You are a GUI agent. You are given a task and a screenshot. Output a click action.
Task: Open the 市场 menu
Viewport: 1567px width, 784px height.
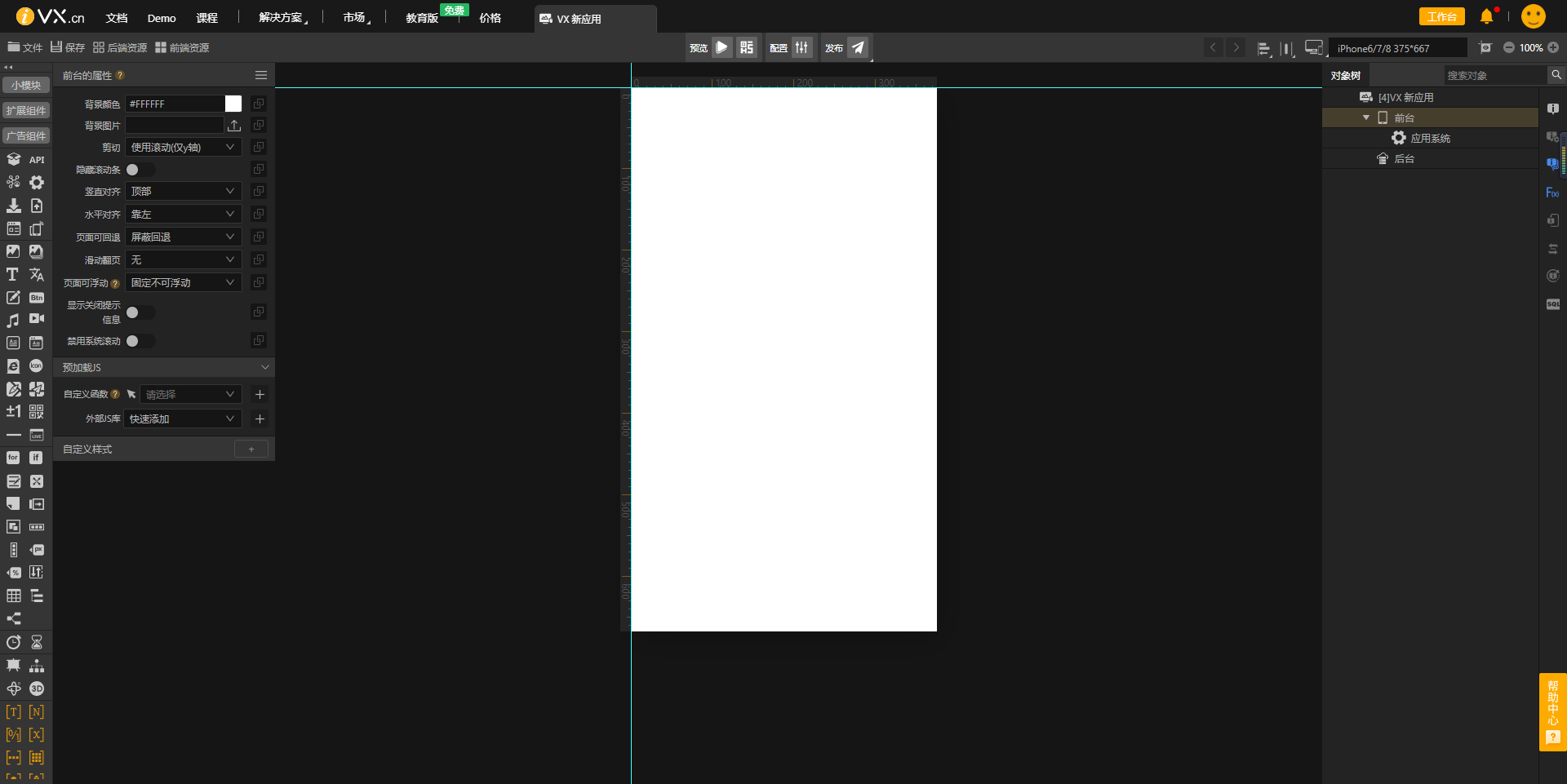click(x=354, y=18)
